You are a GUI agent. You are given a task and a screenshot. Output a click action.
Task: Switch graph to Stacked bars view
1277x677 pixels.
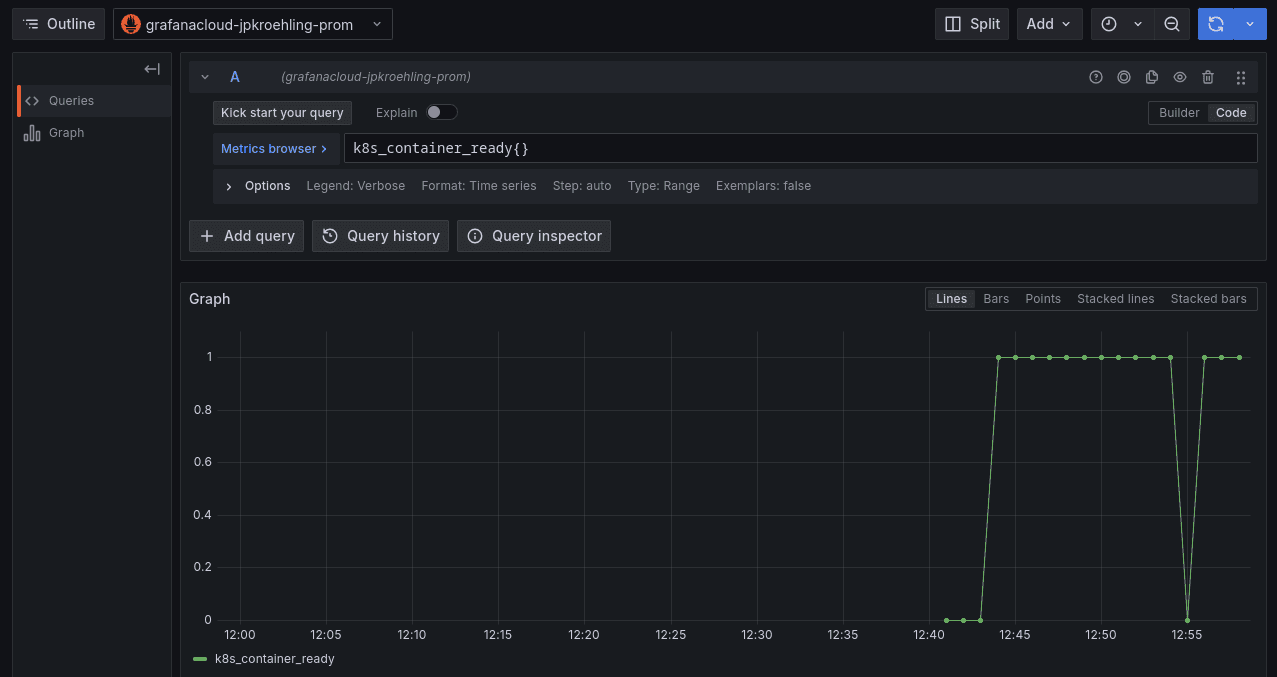(x=1209, y=298)
